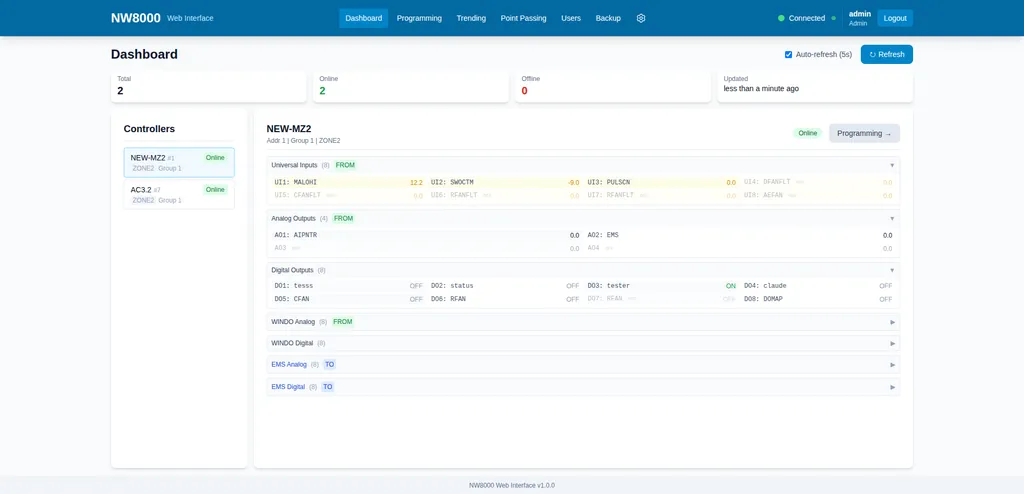The image size is (1024, 494).
Task: Click AO1: AIPNTR output row
Action: point(426,235)
